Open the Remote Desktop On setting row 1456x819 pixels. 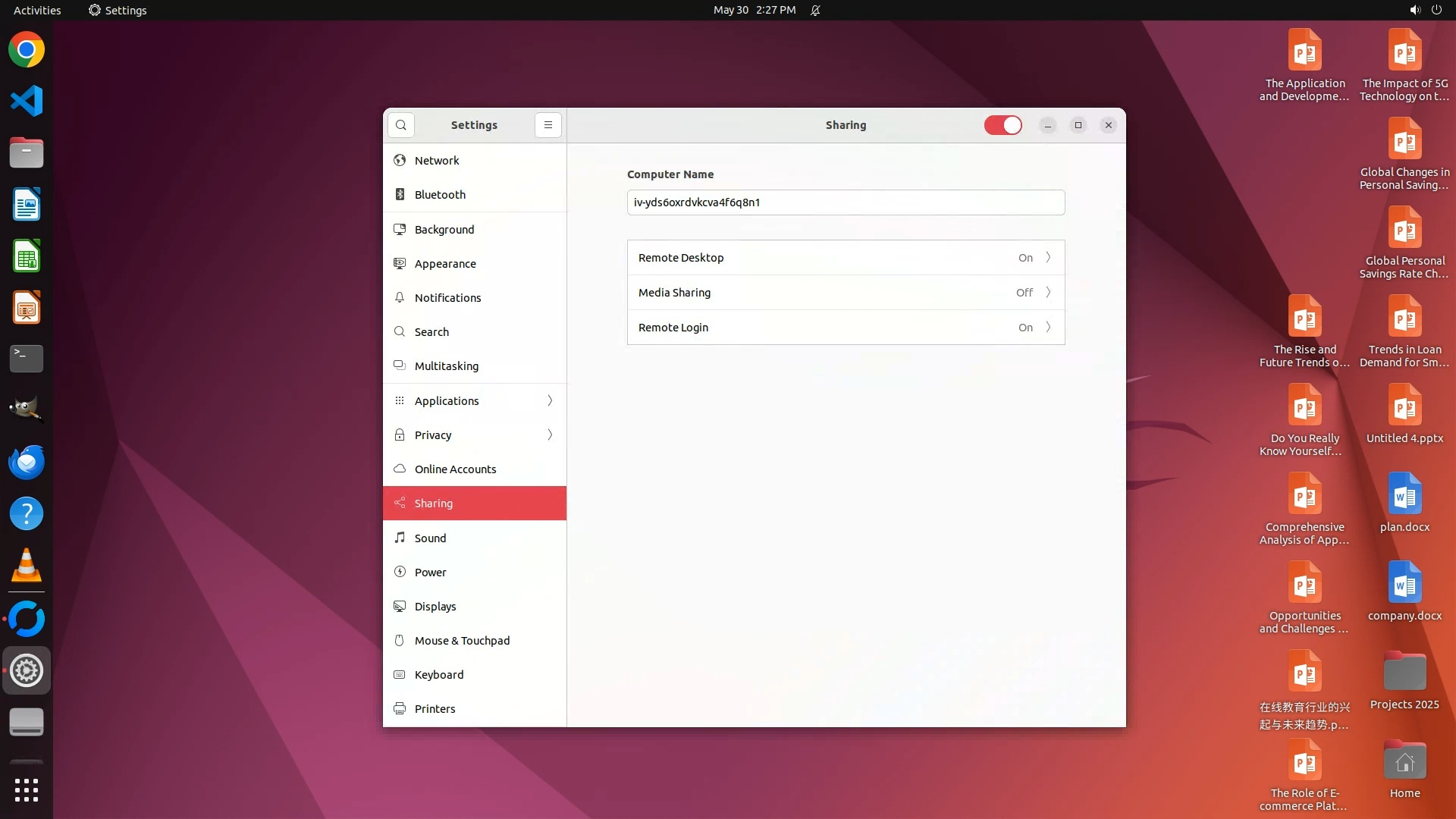coord(846,258)
